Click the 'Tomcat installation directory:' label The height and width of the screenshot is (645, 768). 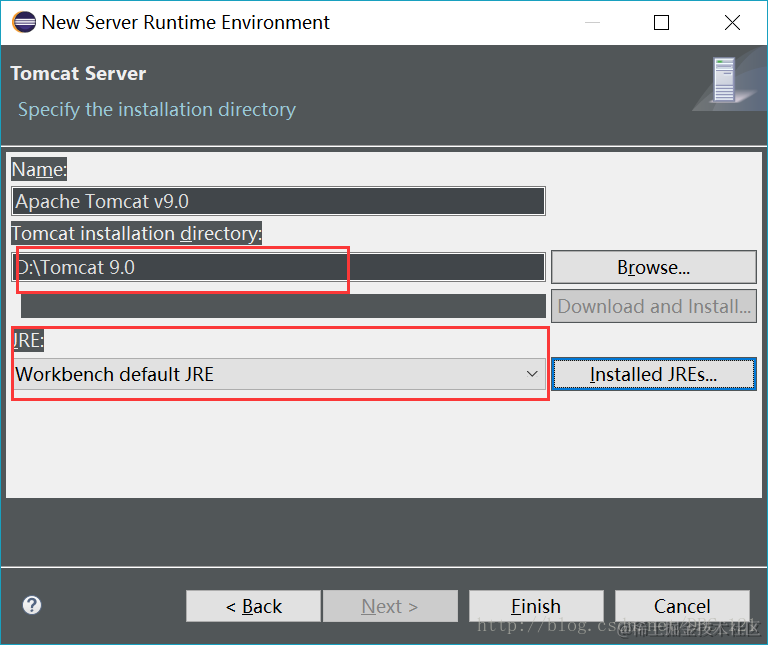[x=137, y=234]
